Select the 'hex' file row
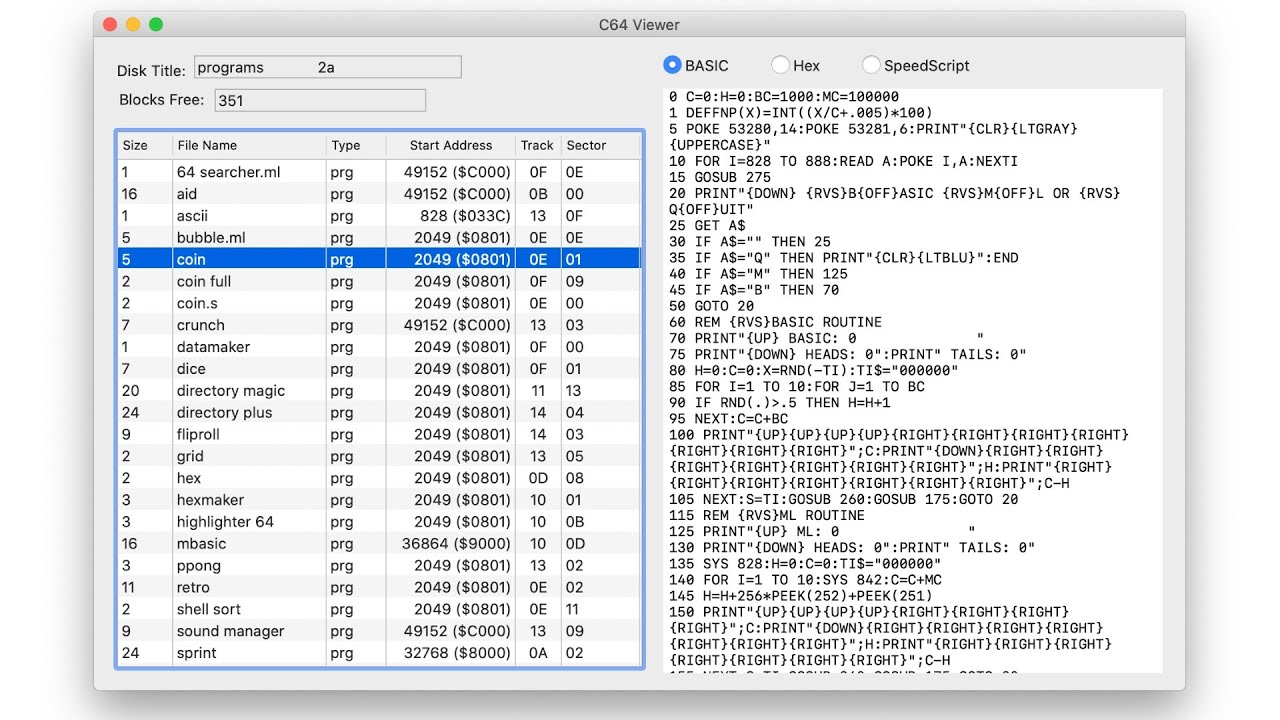This screenshot has width=1280, height=720. point(379,478)
